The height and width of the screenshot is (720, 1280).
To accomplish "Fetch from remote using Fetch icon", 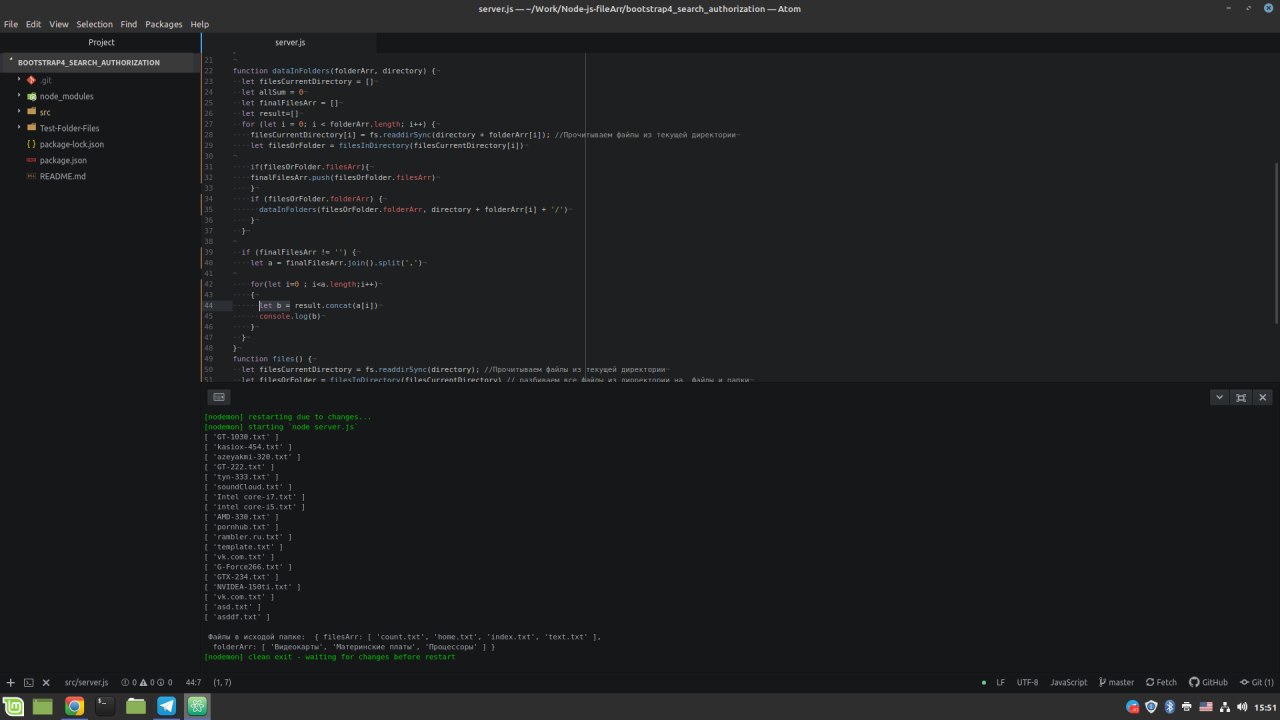I will 1161,682.
